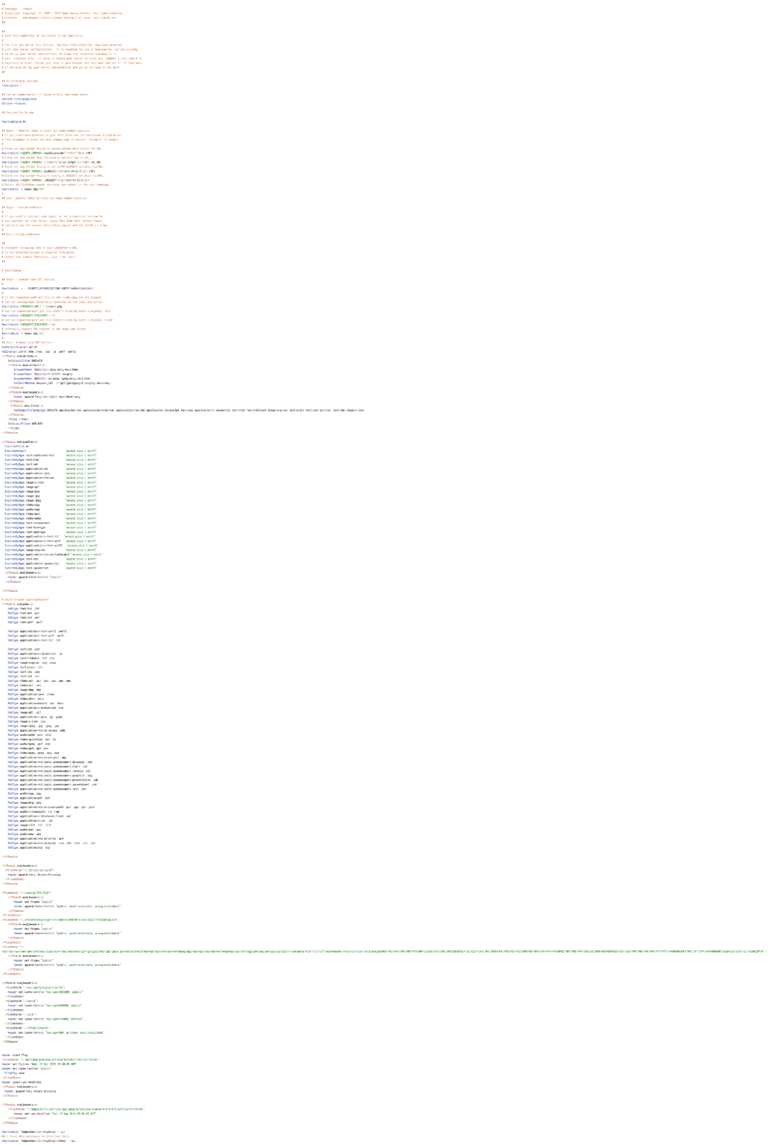Click the '<IfModule mod_expires.c>' opening tag
768x1145 pixels.
point(20,442)
